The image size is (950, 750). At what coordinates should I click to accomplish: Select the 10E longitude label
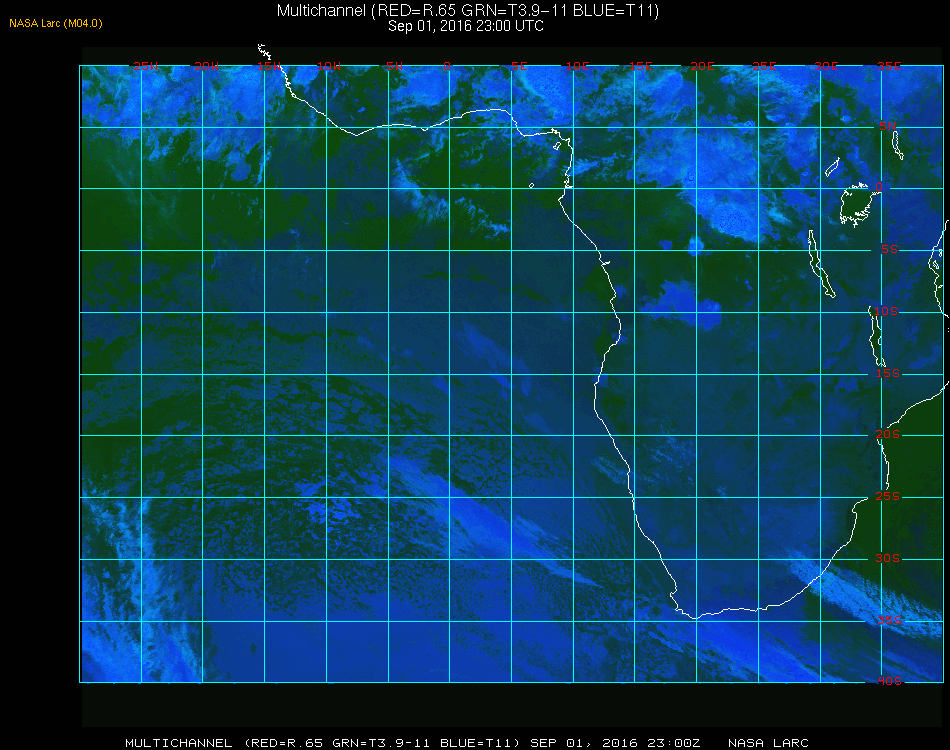(577, 66)
